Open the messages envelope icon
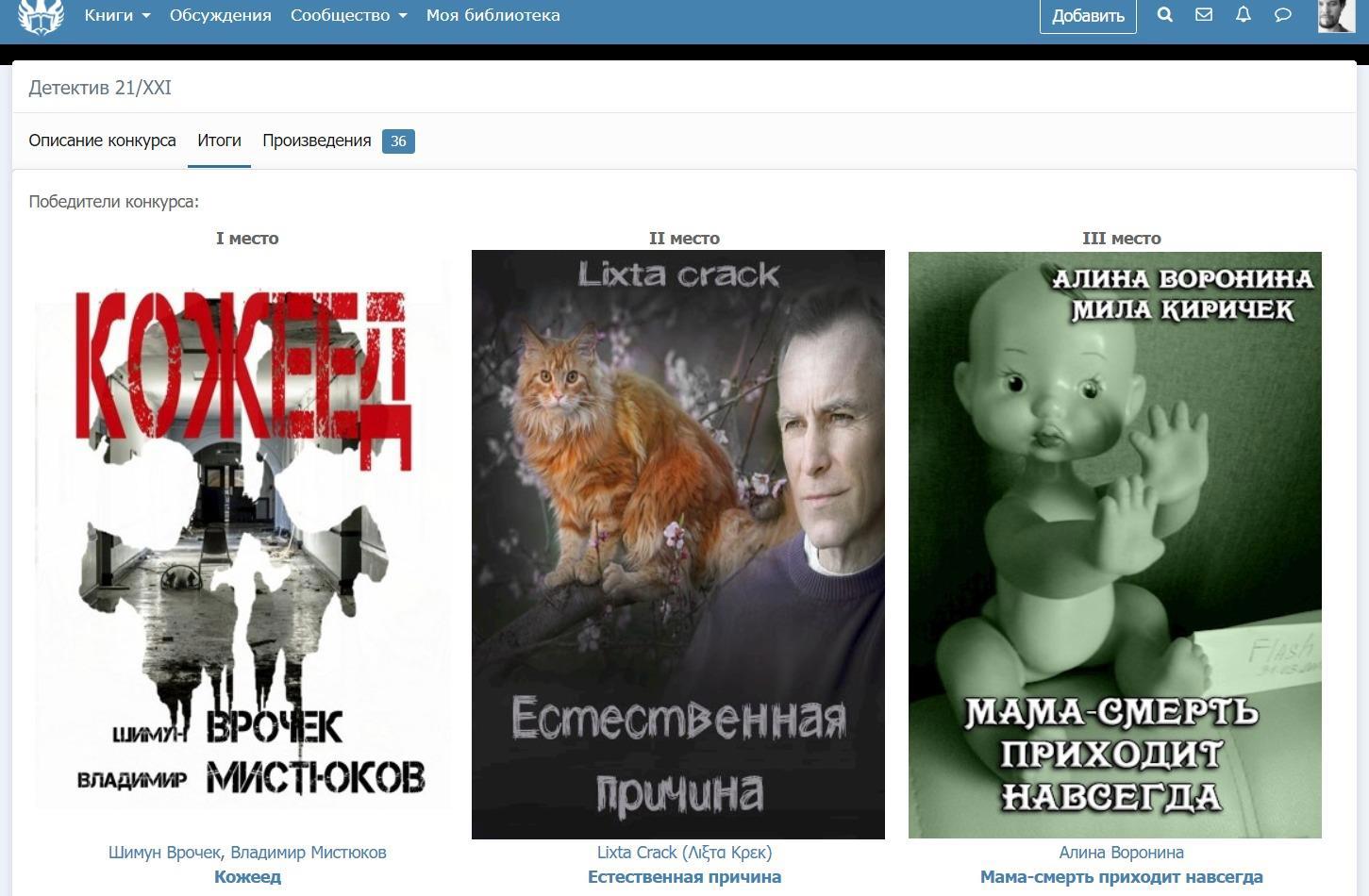Screen dimensions: 1369x896 tap(1204, 15)
